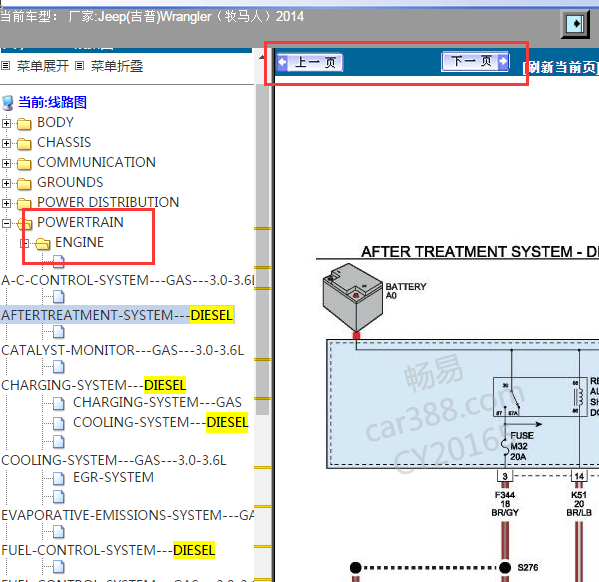Open COOLING-SYSTEM---GAS---3.0-3.6L diagram
The image size is (599, 582).
[x=114, y=460]
